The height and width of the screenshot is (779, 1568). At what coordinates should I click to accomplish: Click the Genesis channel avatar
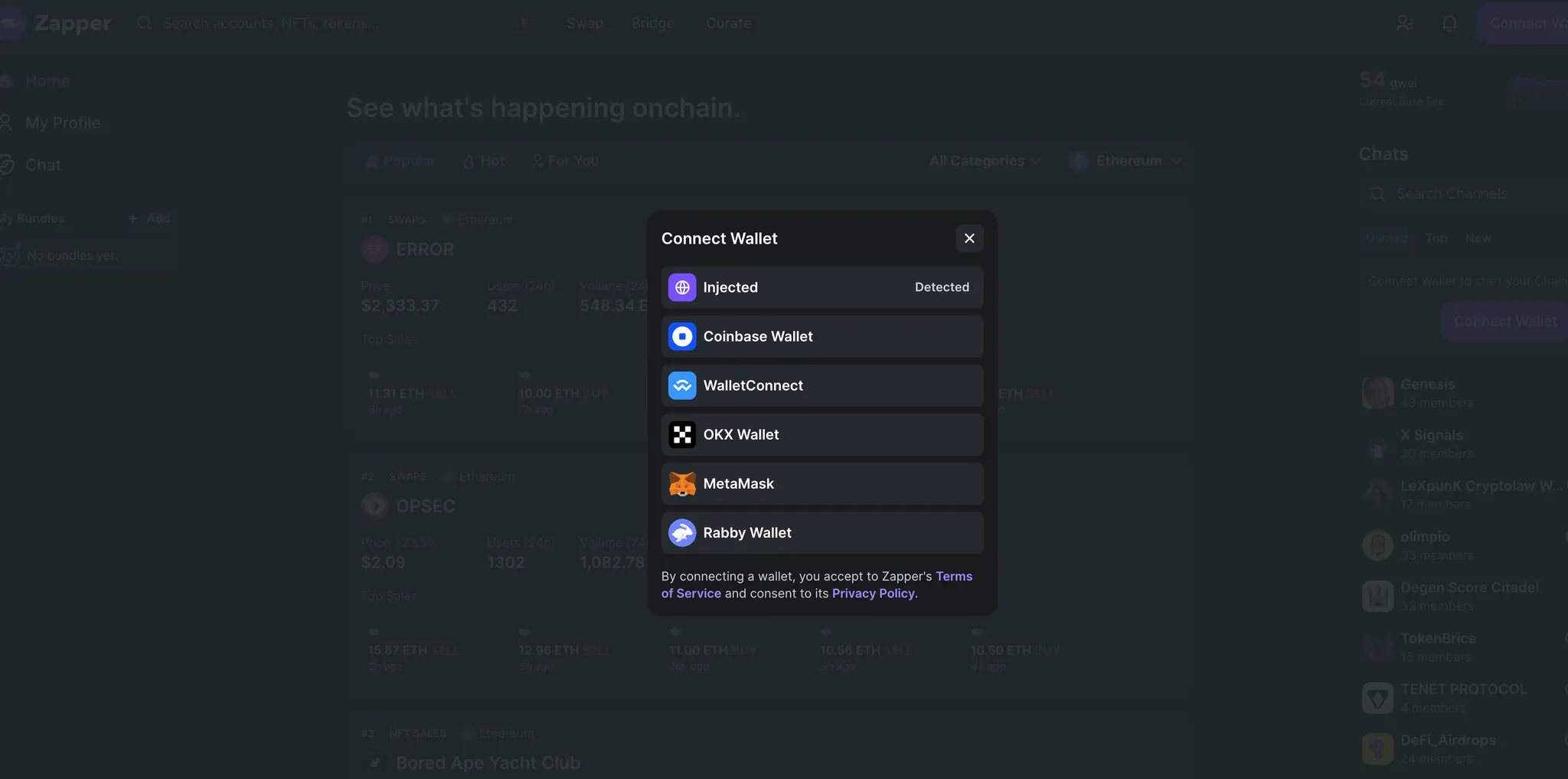pyautogui.click(x=1377, y=393)
